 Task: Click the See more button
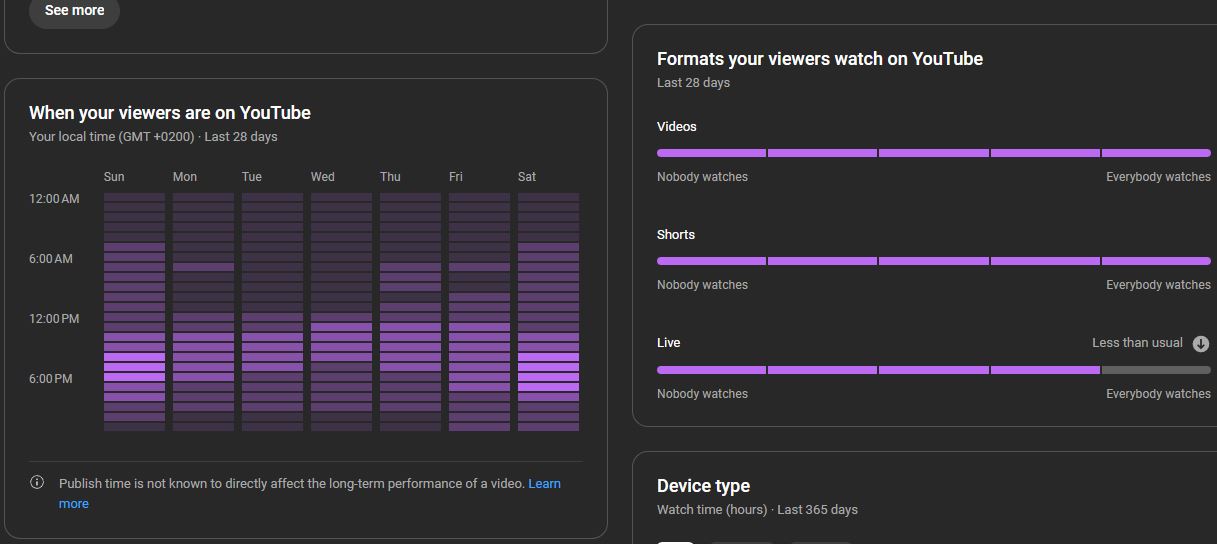point(74,10)
